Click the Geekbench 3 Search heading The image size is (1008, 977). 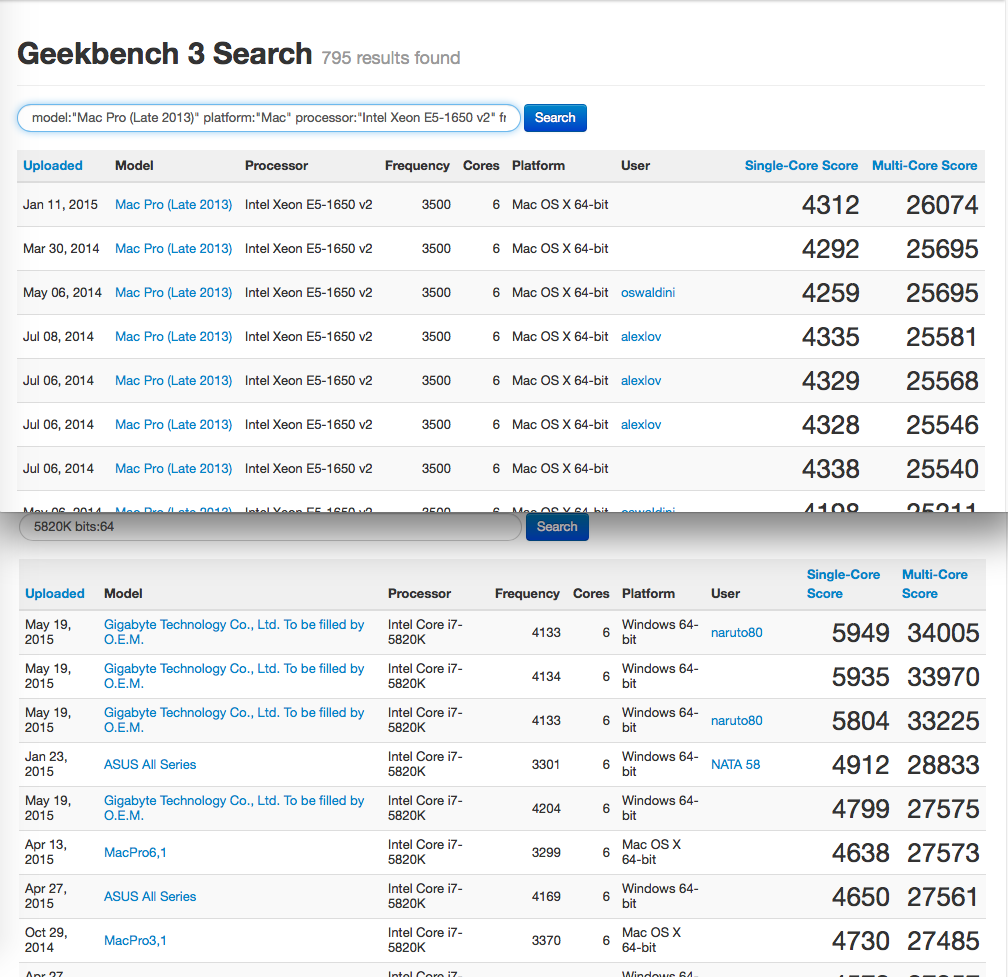[x=165, y=53]
